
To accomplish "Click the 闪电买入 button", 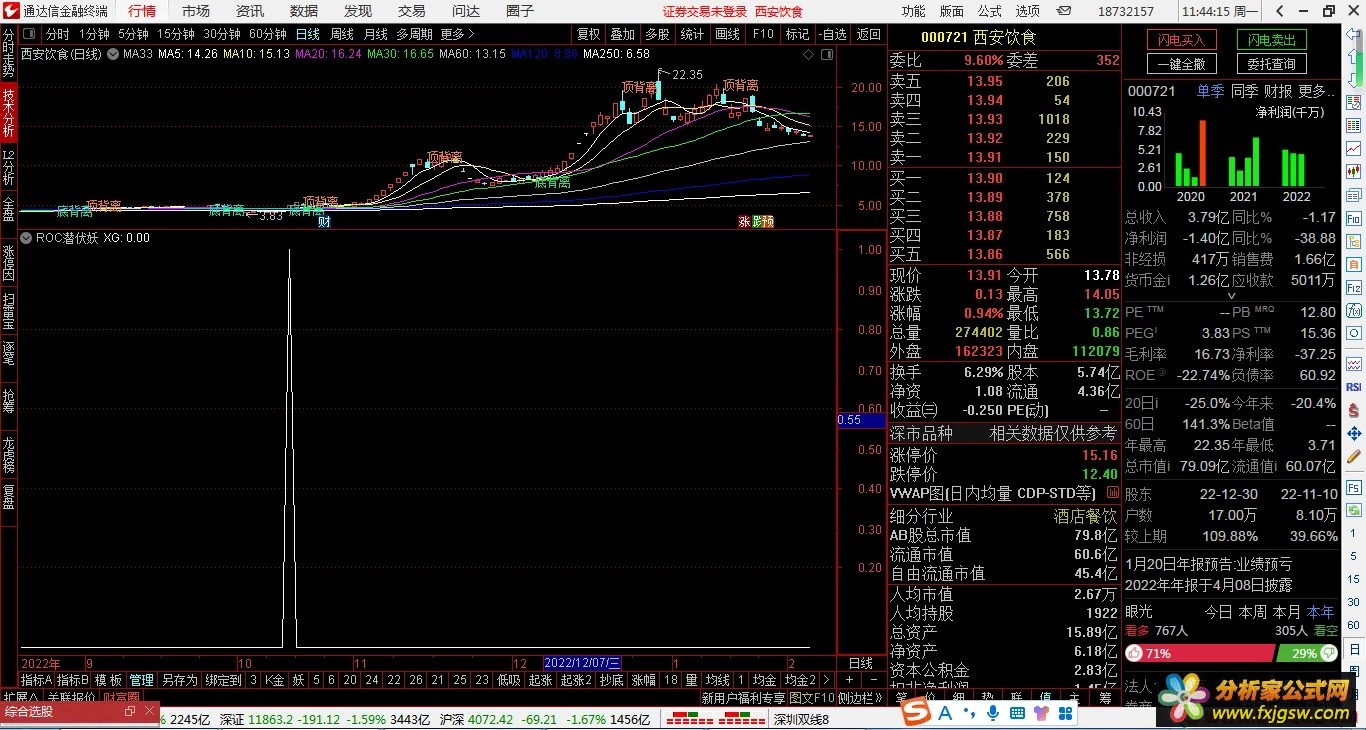I will tap(1181, 40).
